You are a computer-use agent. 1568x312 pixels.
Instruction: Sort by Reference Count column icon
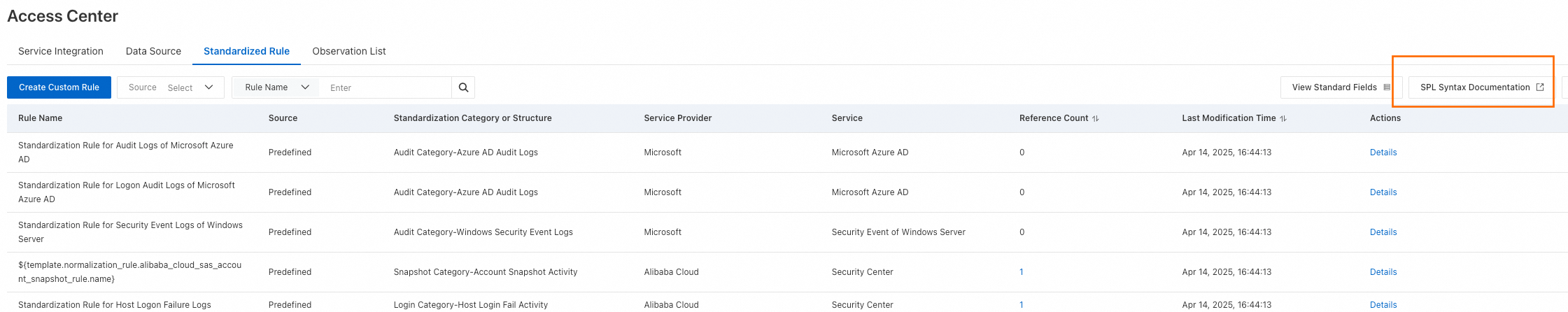click(x=1096, y=119)
